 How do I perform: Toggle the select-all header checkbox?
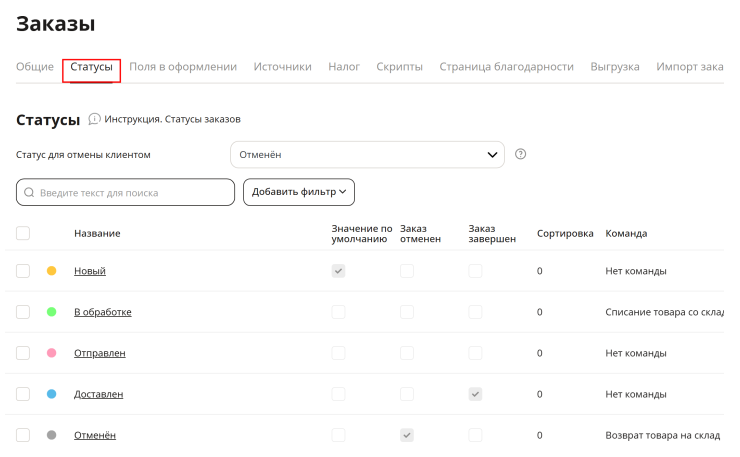point(23,233)
